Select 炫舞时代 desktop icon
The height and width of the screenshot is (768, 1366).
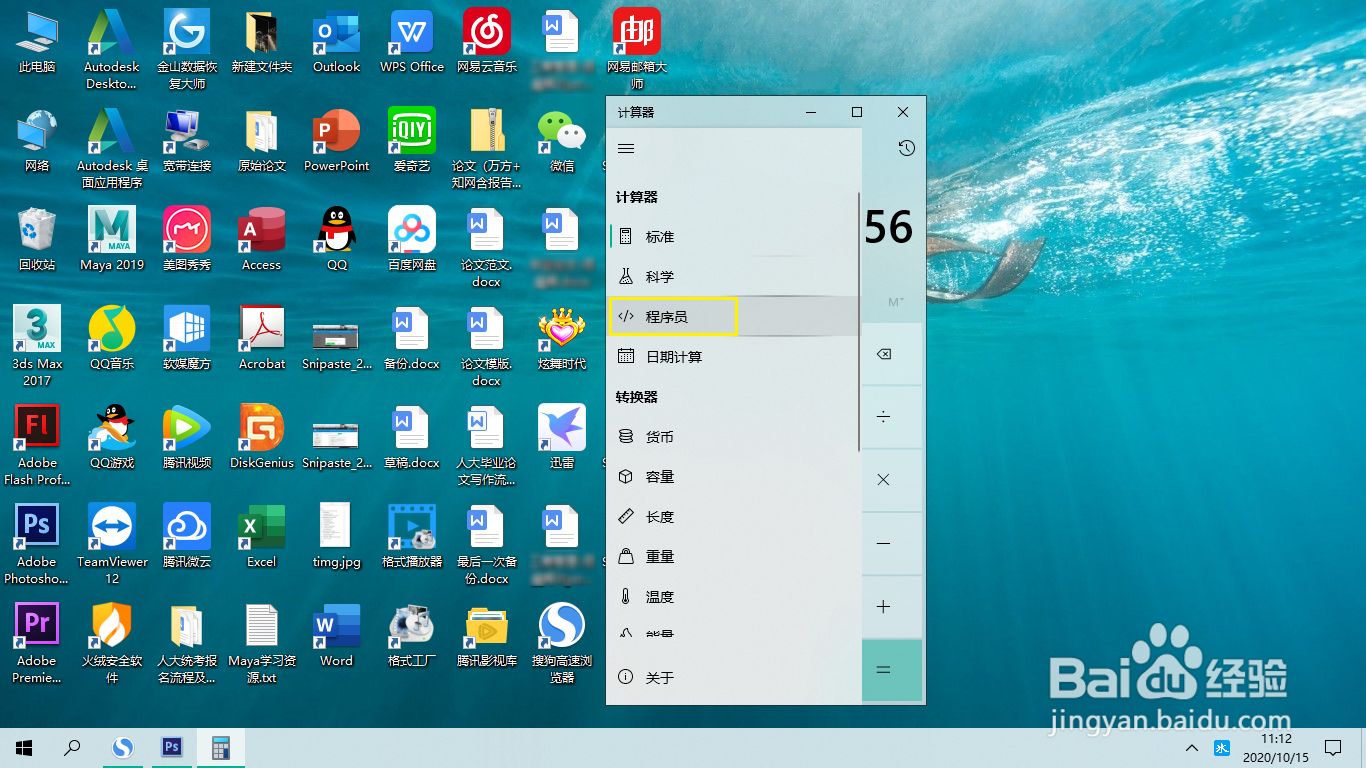click(x=562, y=340)
